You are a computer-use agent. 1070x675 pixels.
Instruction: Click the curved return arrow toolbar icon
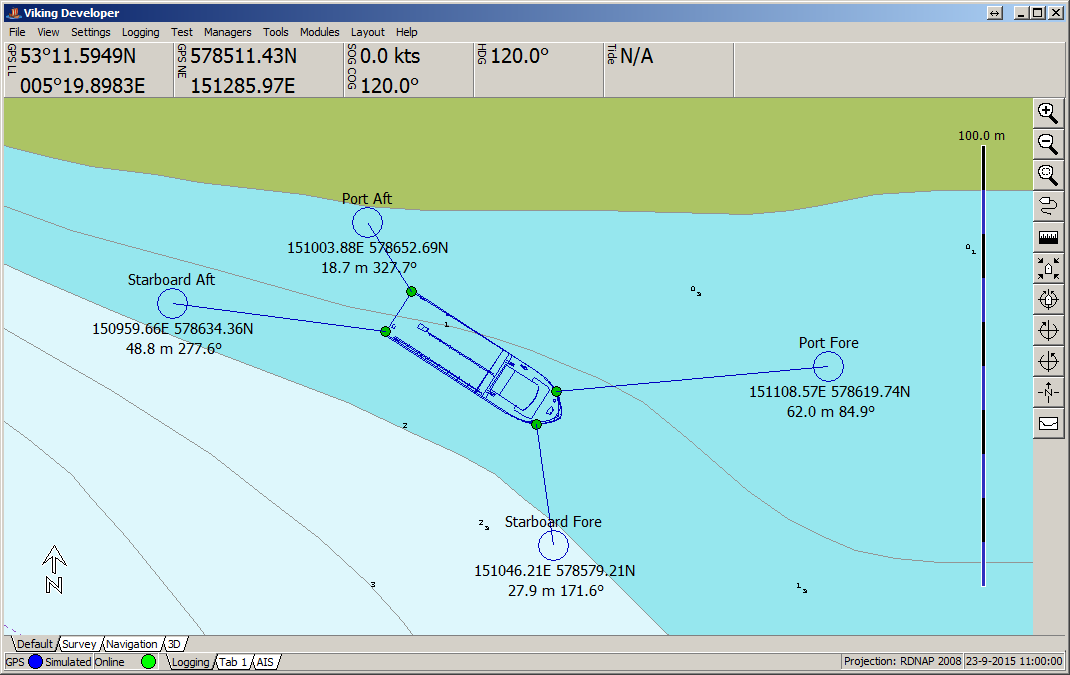tap(1048, 206)
